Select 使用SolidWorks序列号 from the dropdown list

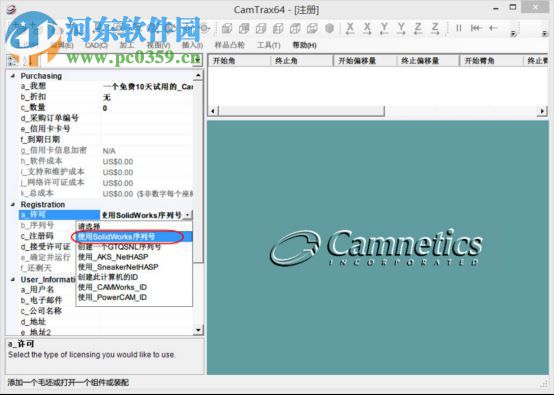tap(134, 237)
